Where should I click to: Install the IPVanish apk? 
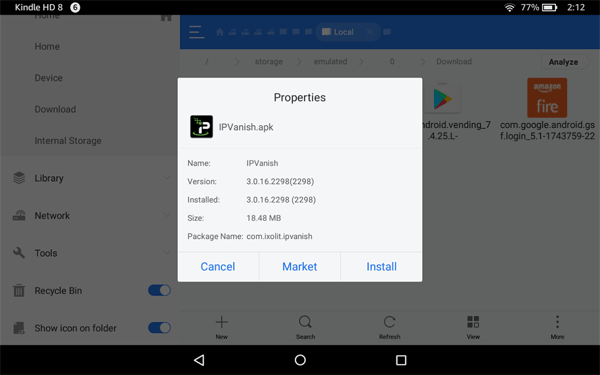point(382,267)
